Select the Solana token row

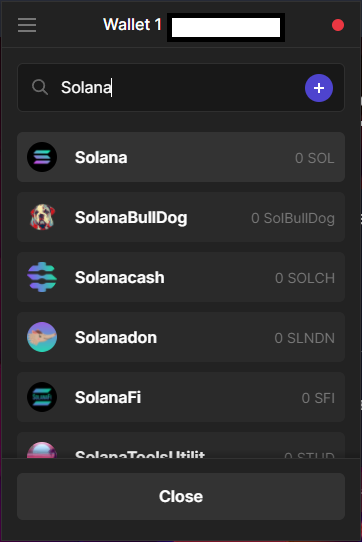pos(181,157)
